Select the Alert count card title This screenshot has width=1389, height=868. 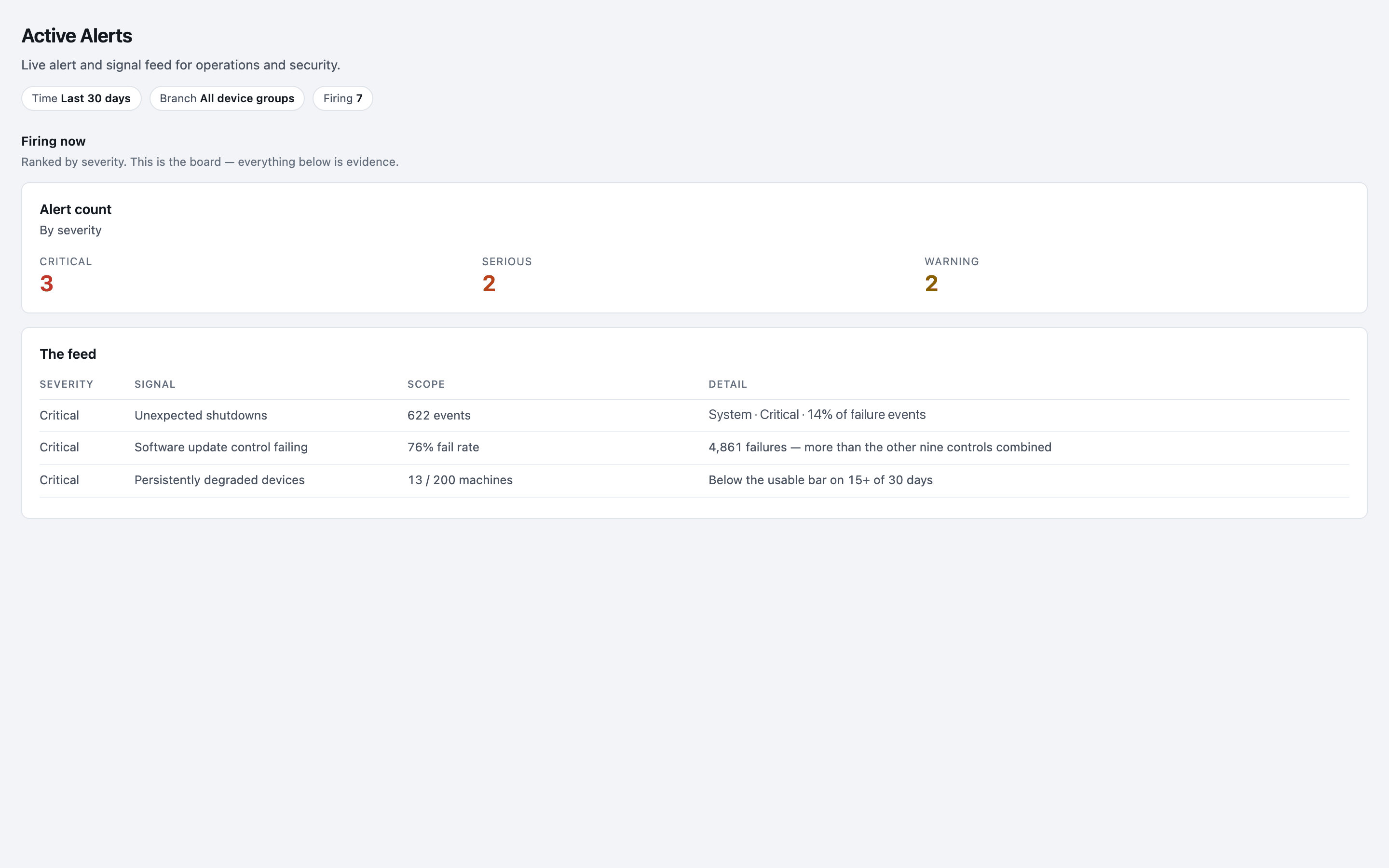point(75,210)
